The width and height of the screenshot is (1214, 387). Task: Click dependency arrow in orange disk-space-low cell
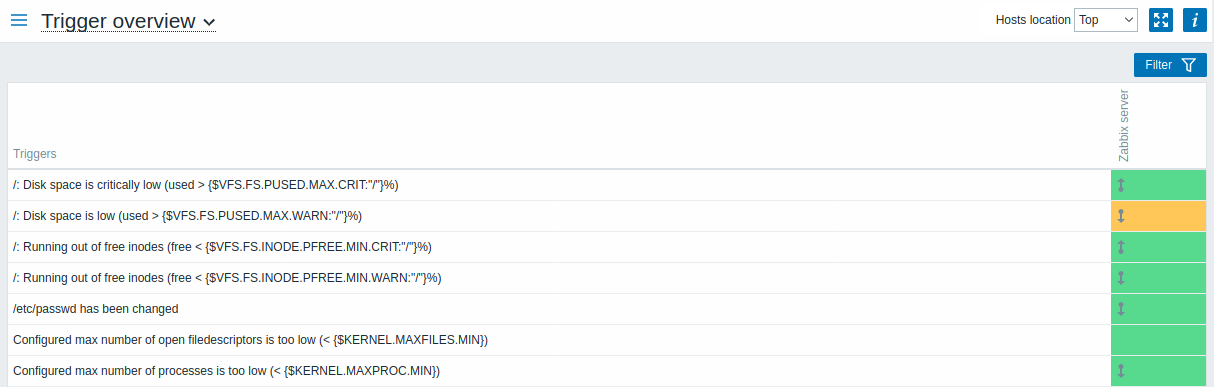tap(1121, 216)
